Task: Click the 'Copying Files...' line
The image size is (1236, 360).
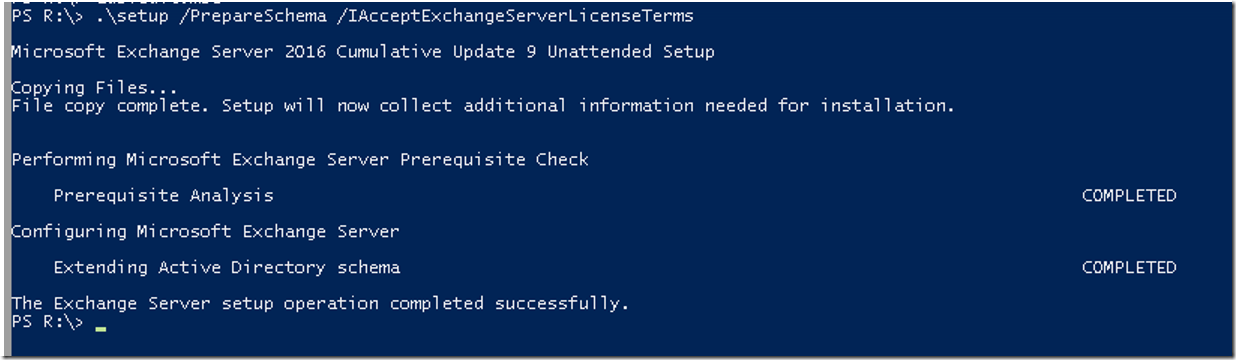Action: [x=94, y=88]
